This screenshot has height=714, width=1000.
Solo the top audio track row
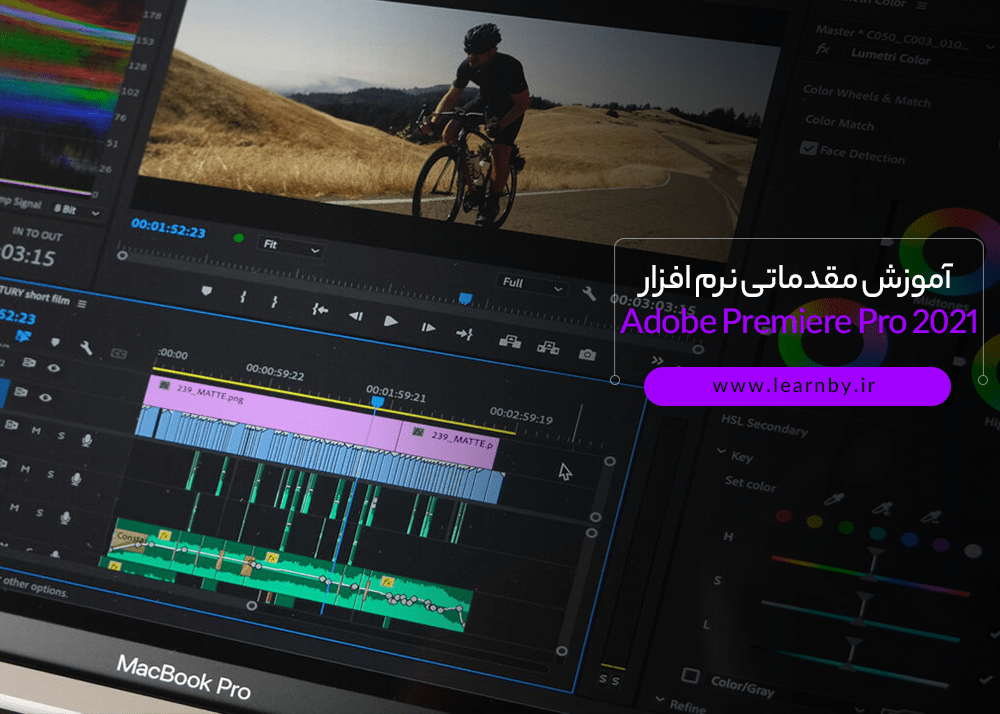coord(61,435)
